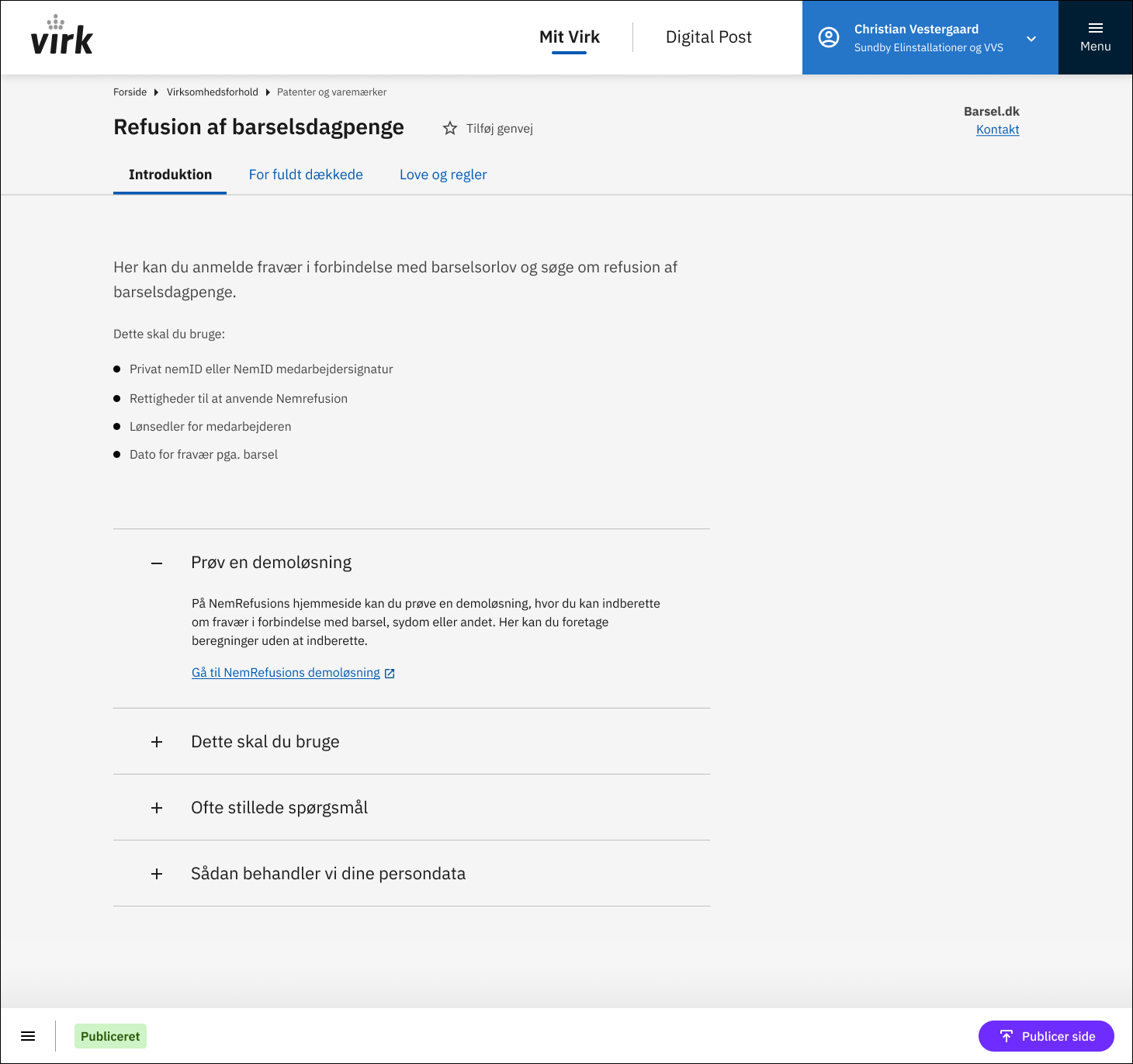Click the star icon for Tilføj genvej
This screenshot has width=1133, height=1064.
click(x=450, y=128)
